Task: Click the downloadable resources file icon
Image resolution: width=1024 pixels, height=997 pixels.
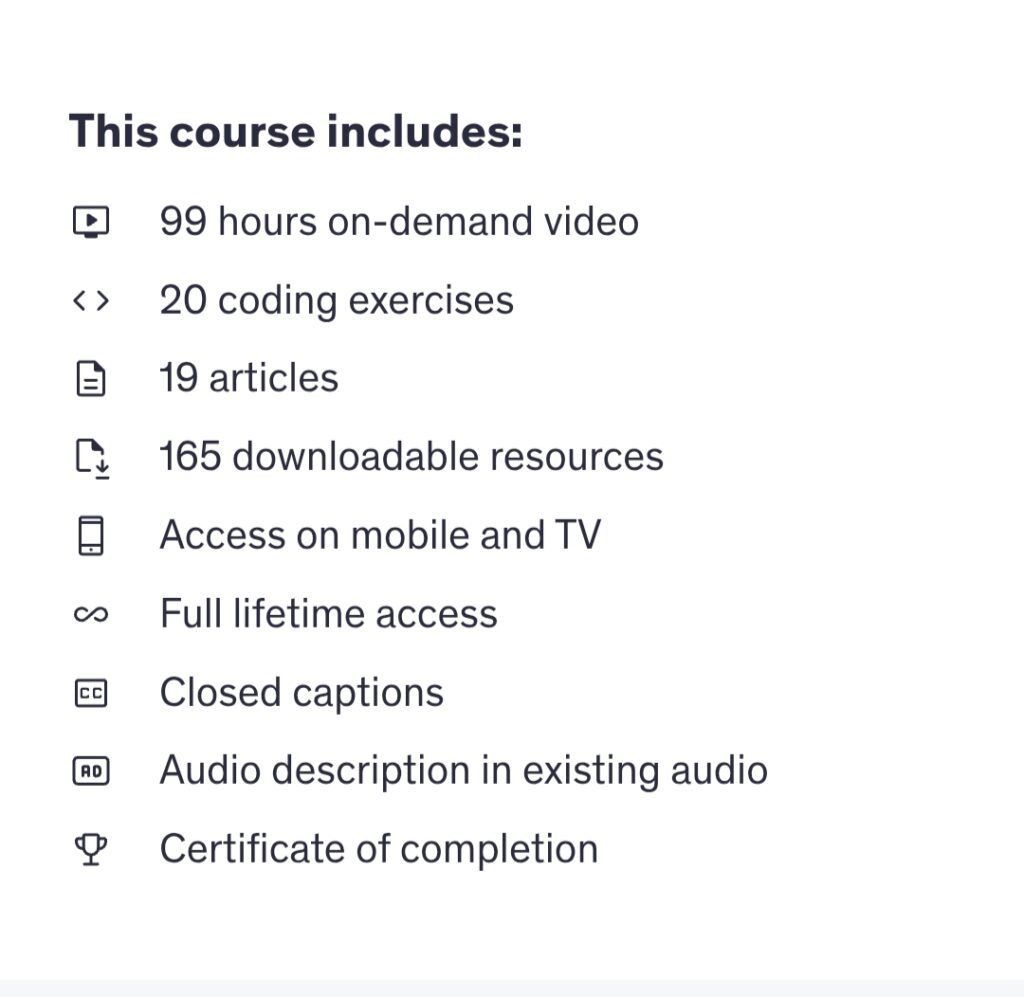Action: point(92,458)
